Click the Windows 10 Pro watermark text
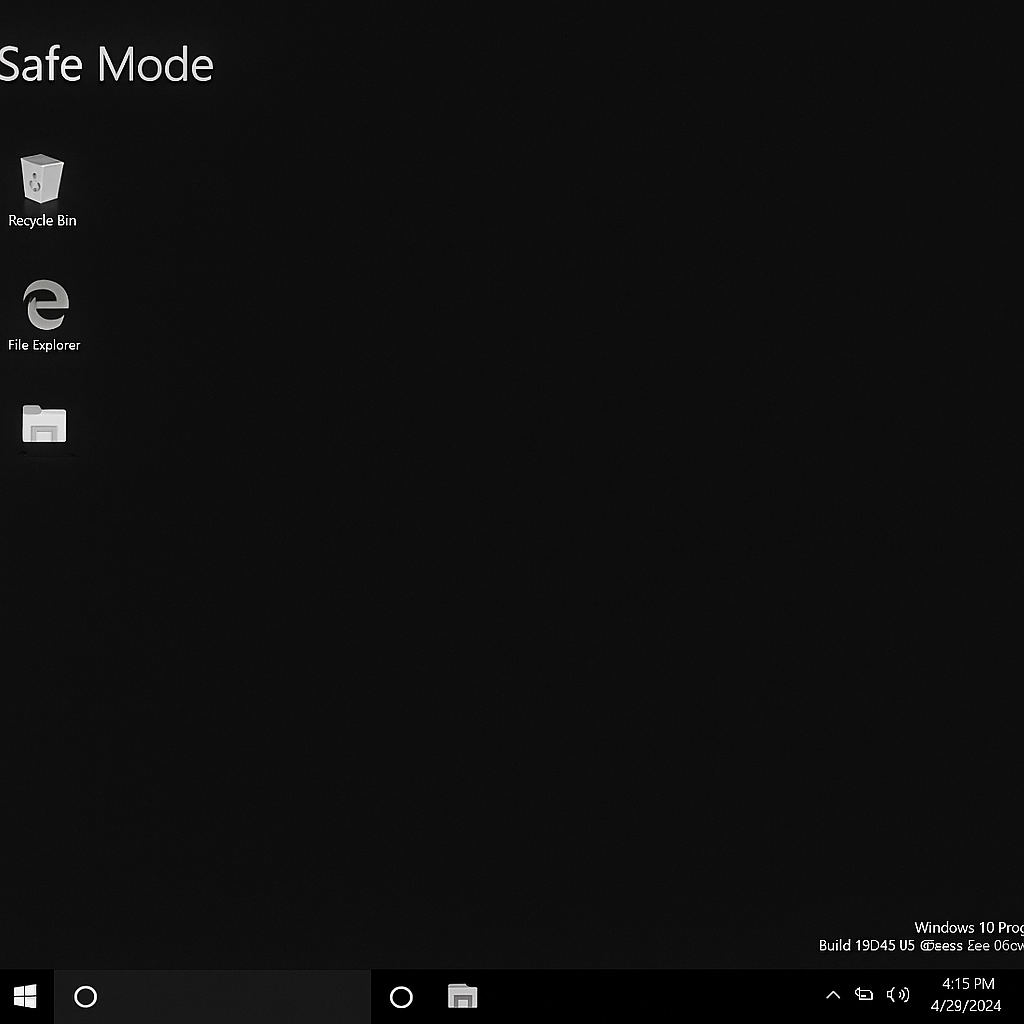The image size is (1024, 1024). click(x=967, y=927)
